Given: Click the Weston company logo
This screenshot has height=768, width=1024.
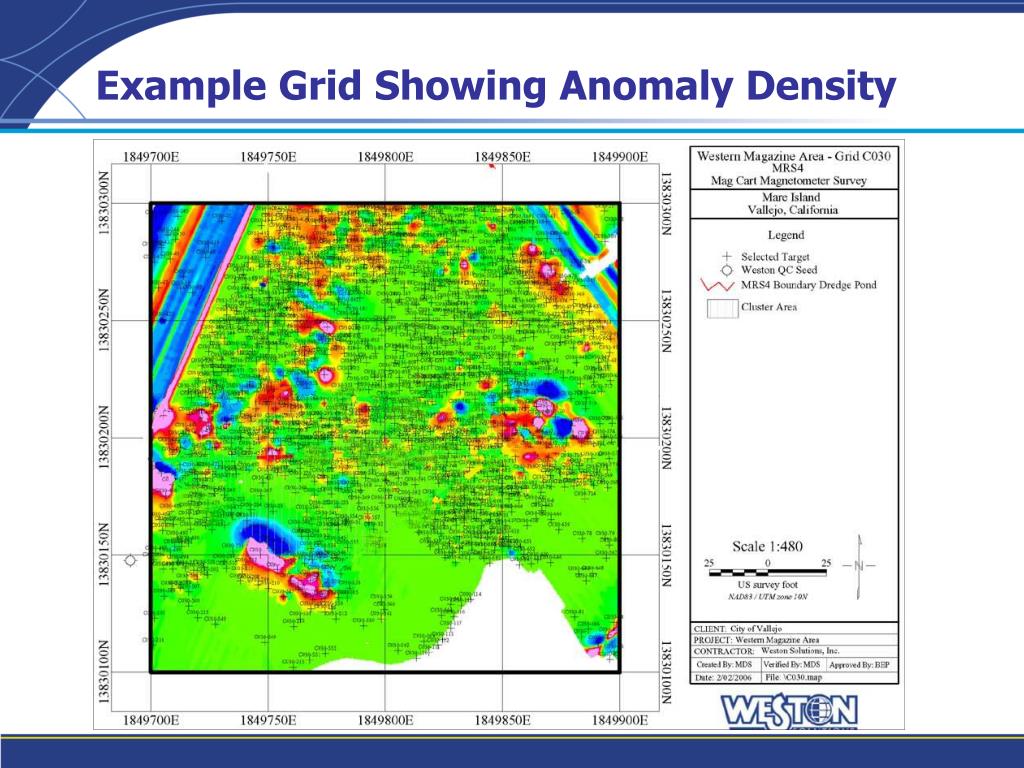Looking at the screenshot, I should click(x=789, y=711).
